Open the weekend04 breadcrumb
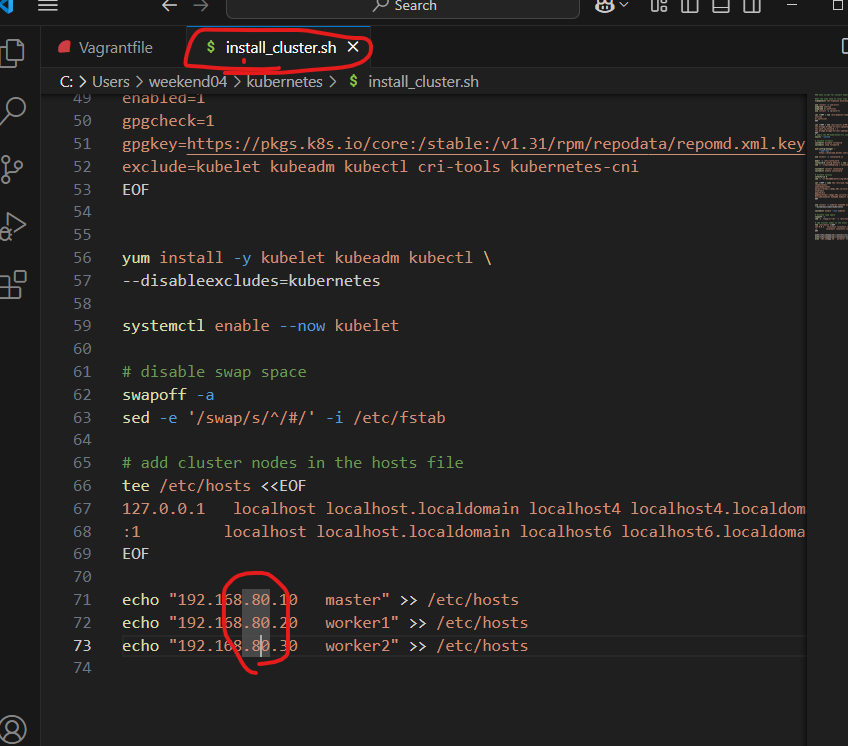848x746 pixels. pyautogui.click(x=188, y=82)
